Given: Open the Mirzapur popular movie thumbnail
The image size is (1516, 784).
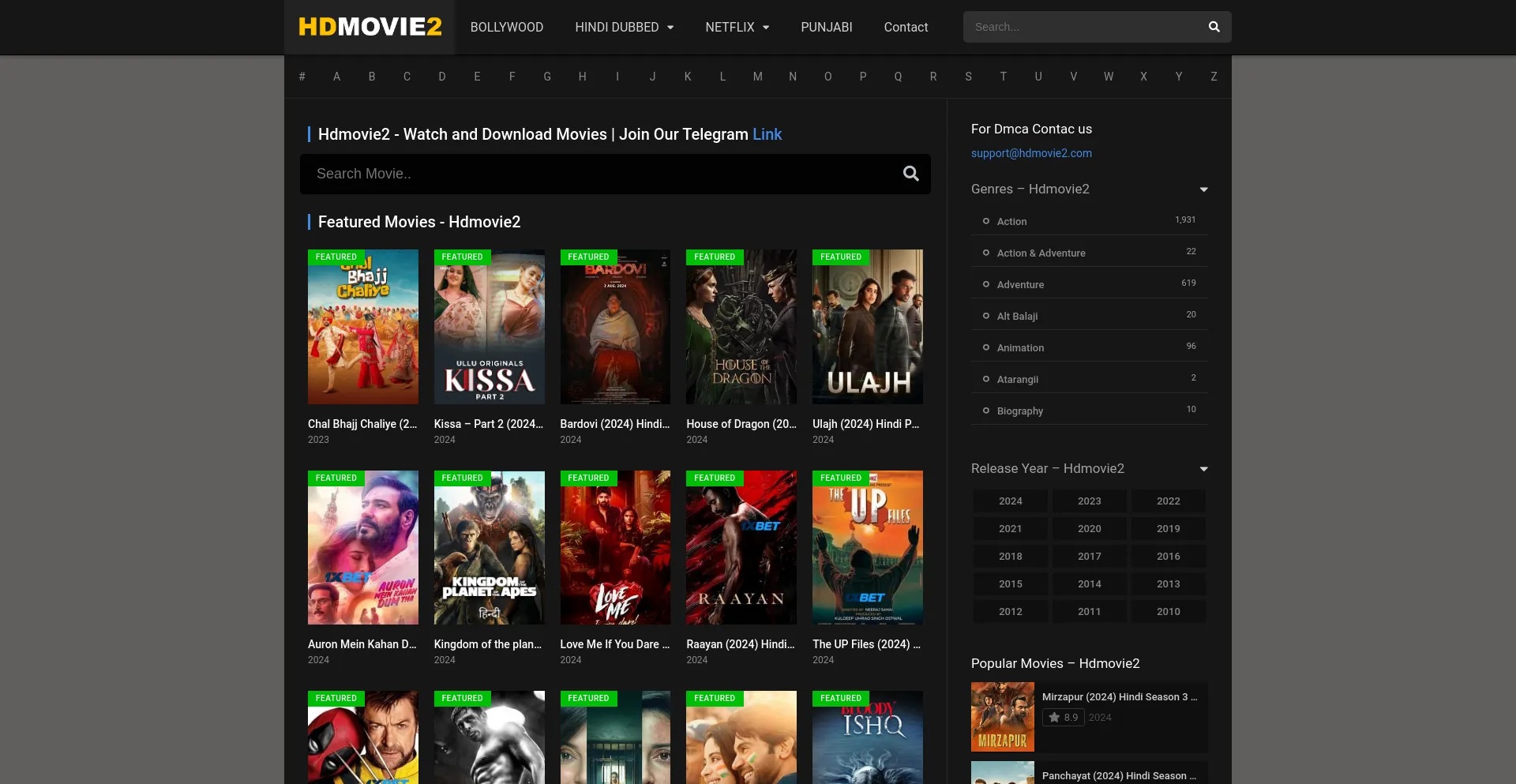Looking at the screenshot, I should [1002, 717].
